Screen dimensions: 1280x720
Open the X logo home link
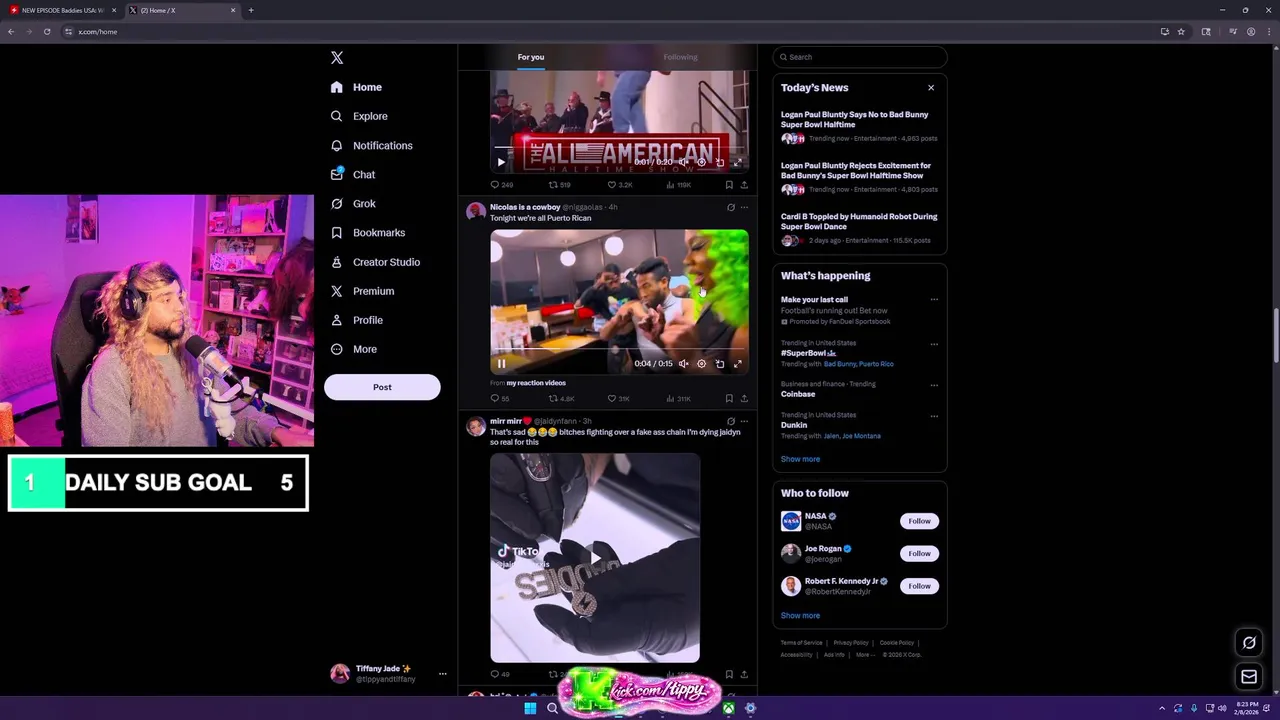tap(337, 58)
